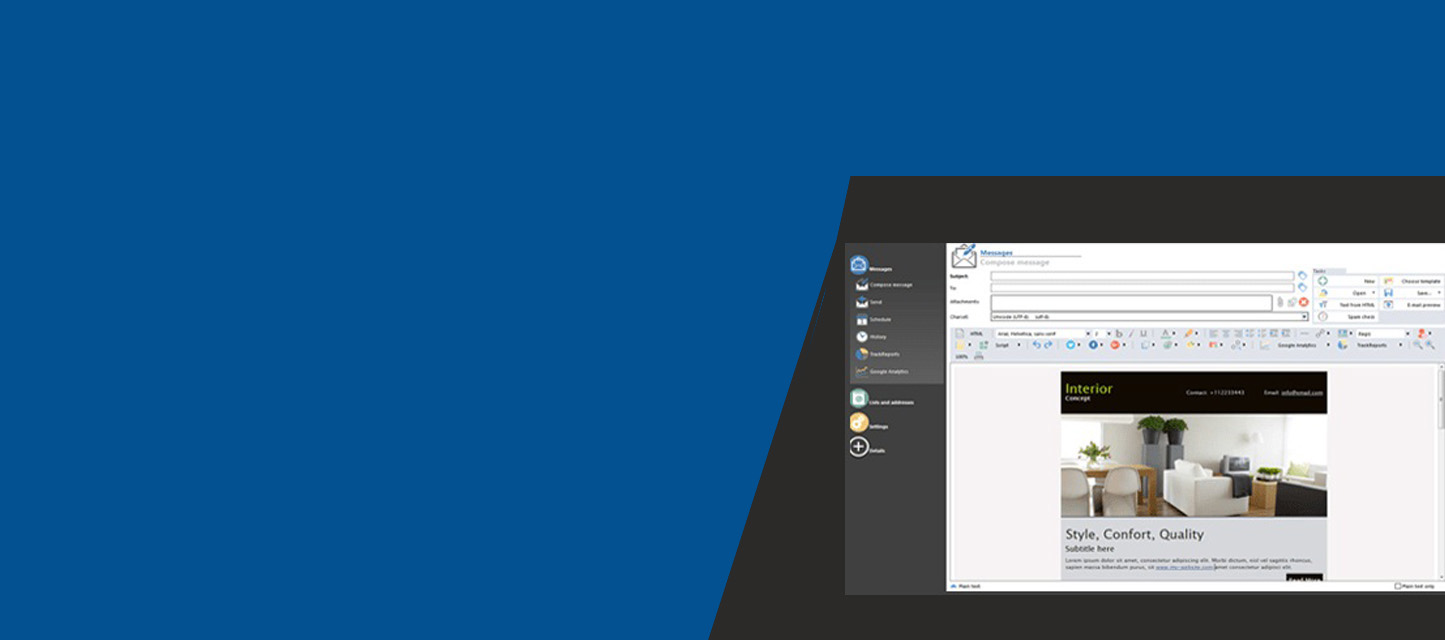
Task: Click the 'Subtitle here' text
Action: pyautogui.click(x=1089, y=549)
